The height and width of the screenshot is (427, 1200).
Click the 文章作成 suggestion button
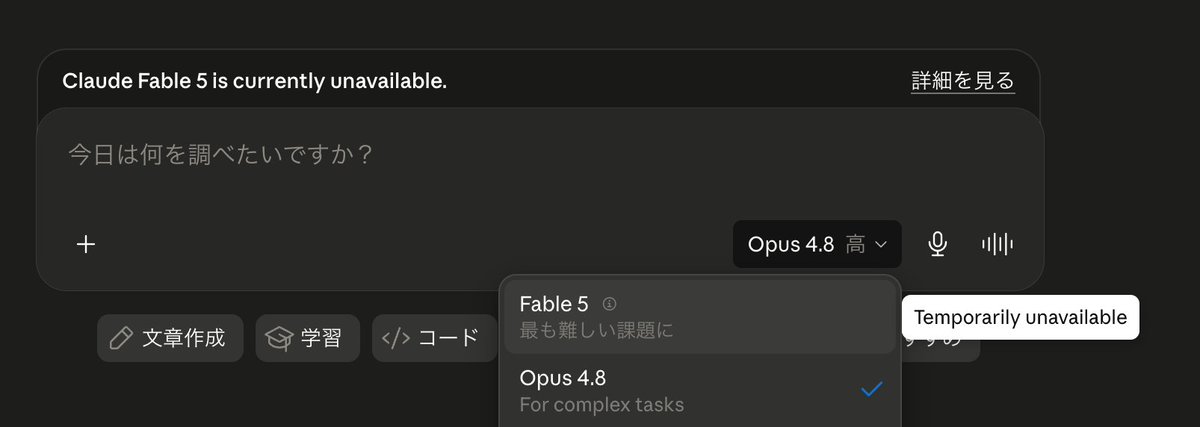tap(169, 338)
